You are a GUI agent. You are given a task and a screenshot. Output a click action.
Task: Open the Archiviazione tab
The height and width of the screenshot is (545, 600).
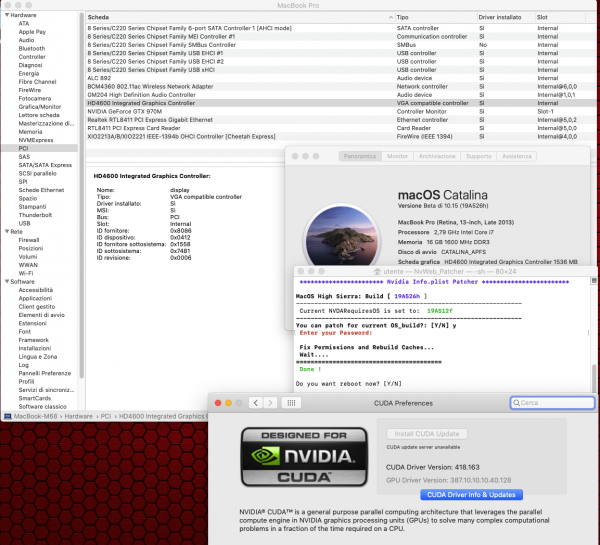tap(437, 156)
